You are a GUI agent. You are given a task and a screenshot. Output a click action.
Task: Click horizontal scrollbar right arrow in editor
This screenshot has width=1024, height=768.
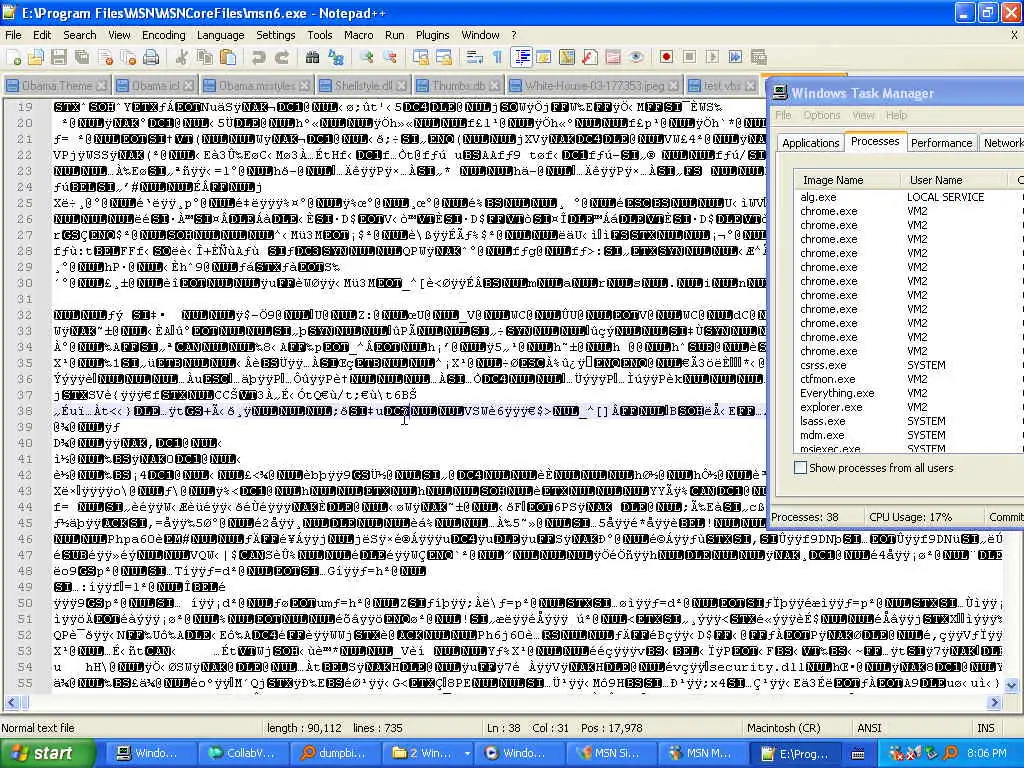pos(994,703)
